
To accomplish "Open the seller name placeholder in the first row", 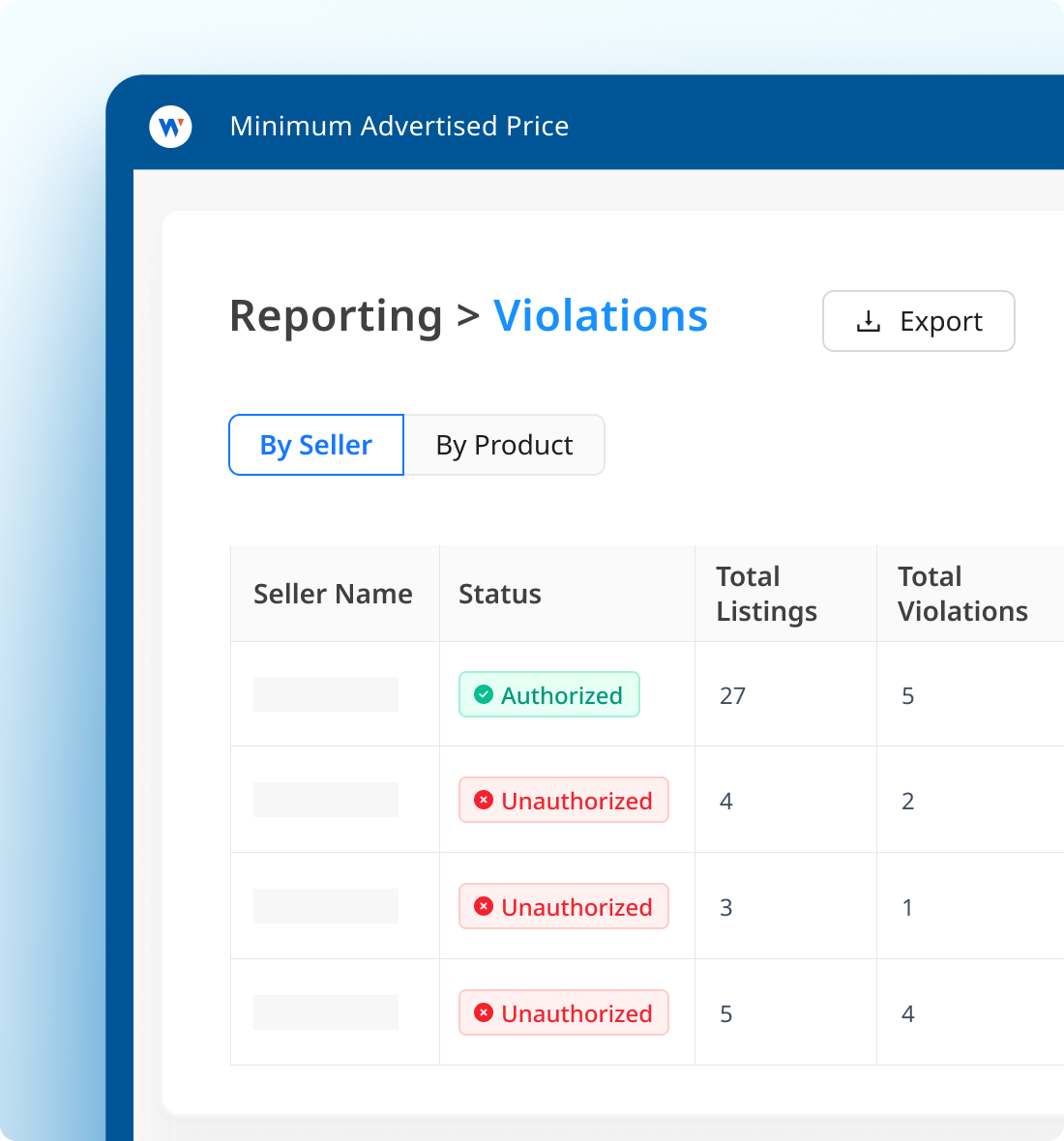I will click(326, 694).
